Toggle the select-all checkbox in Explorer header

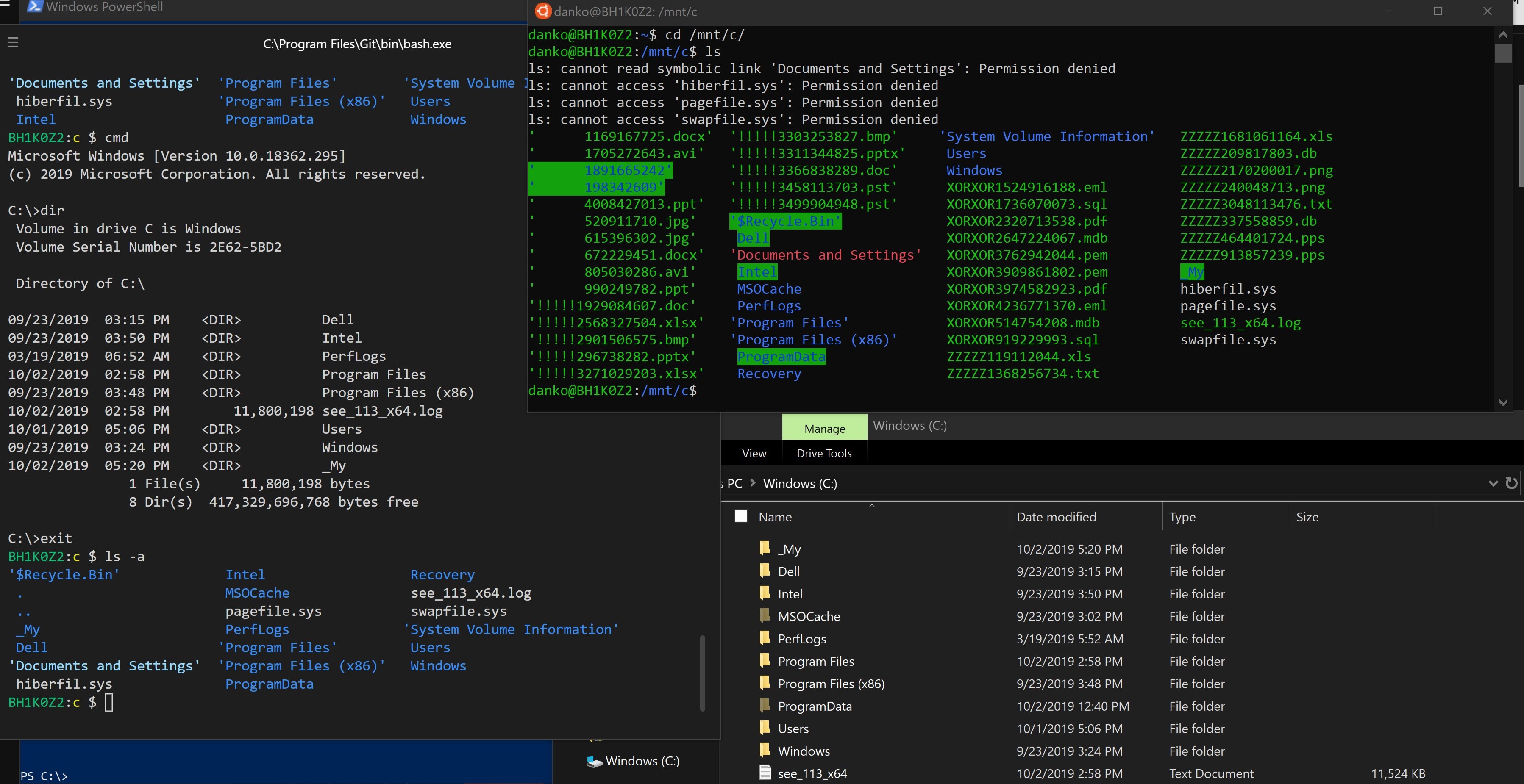coord(741,516)
